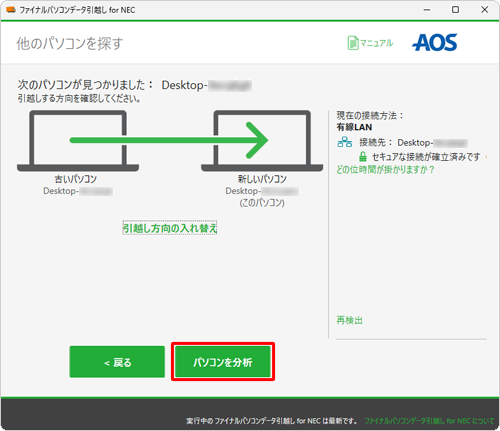The image size is (500, 431).
Task: Go back with the 戻る button
Action: point(117,362)
